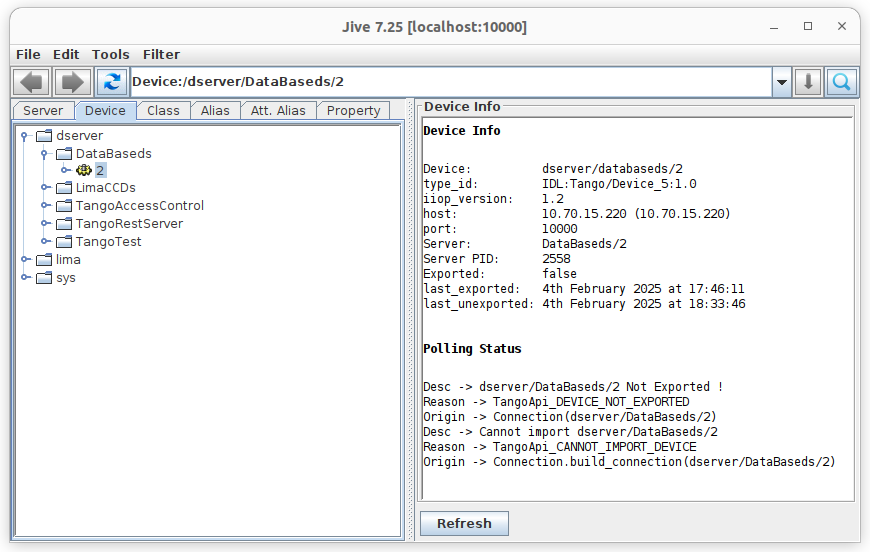Open the path history dropdown arrow
The image size is (870, 552).
tap(782, 82)
